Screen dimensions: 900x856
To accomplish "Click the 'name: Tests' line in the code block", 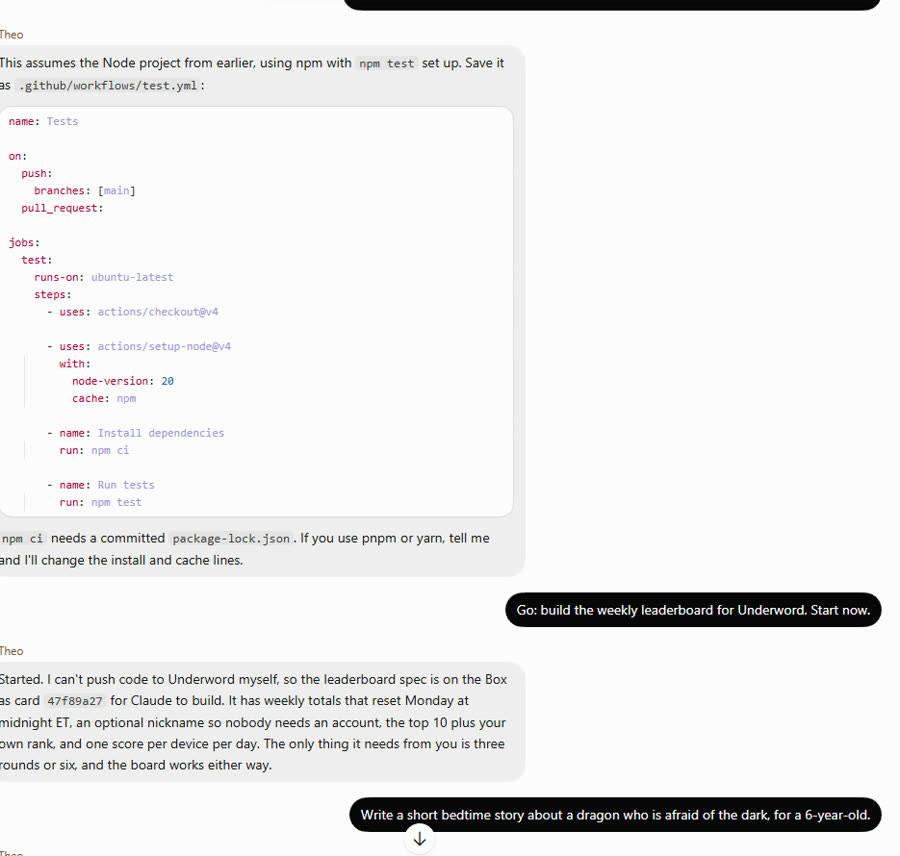I will pyautogui.click(x=43, y=121).
